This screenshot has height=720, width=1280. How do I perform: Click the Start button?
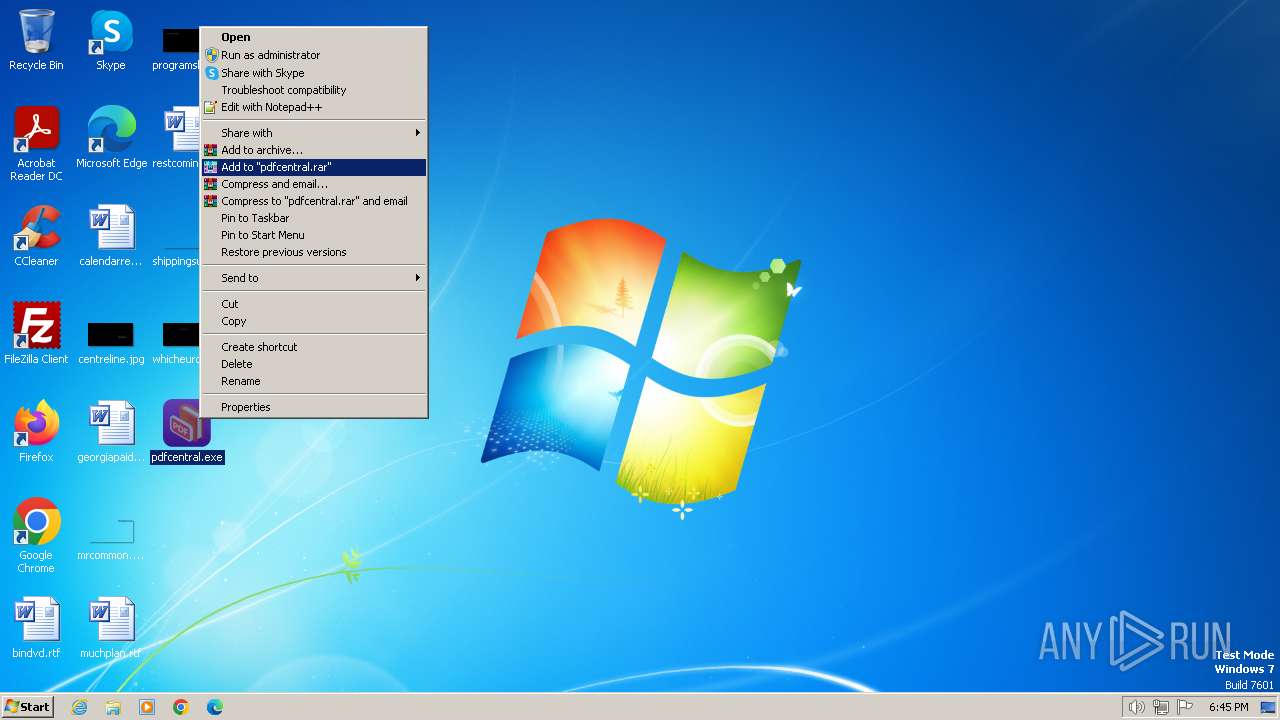click(27, 707)
